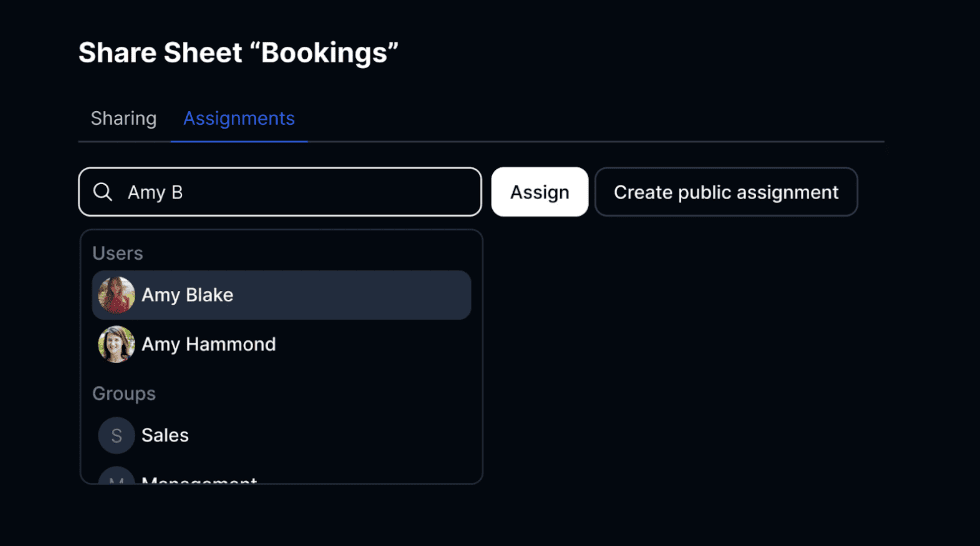Viewport: 980px width, 546px height.
Task: Click the word "Bookings" in the title
Action: point(330,53)
